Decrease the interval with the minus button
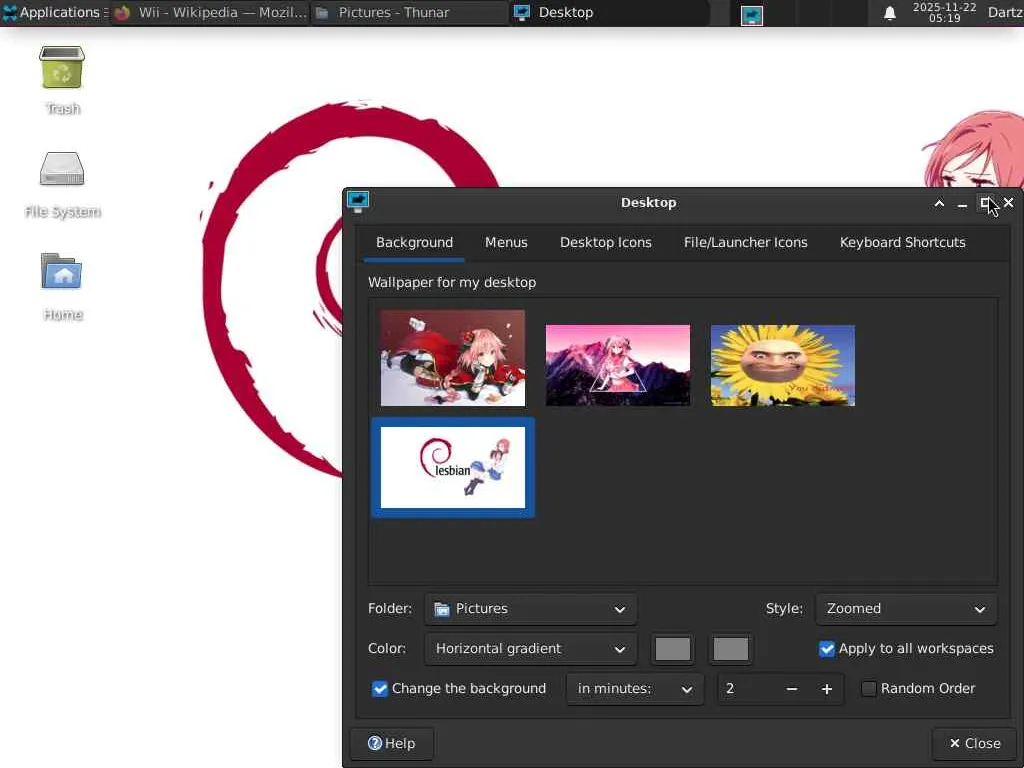Screen dimensions: 1024x768 792,689
